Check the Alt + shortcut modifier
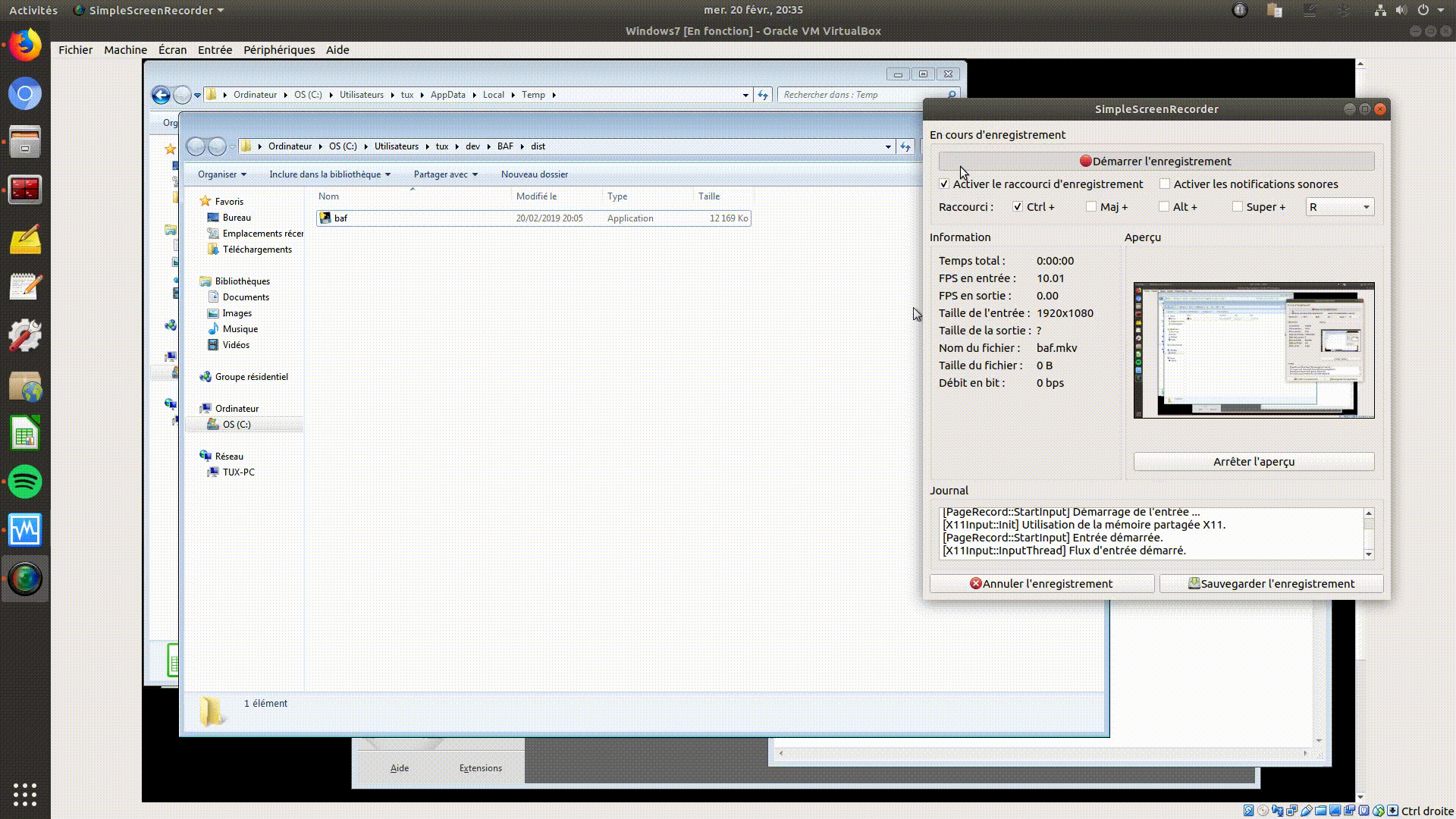 click(1164, 207)
